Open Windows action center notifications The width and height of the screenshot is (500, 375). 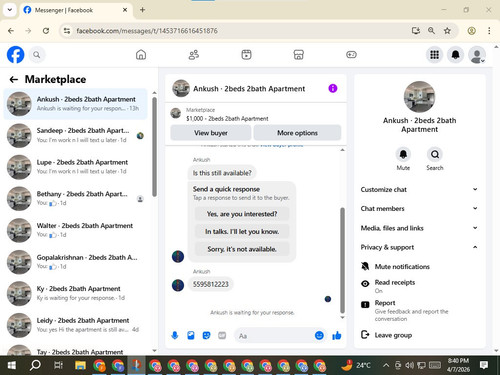[x=484, y=365]
